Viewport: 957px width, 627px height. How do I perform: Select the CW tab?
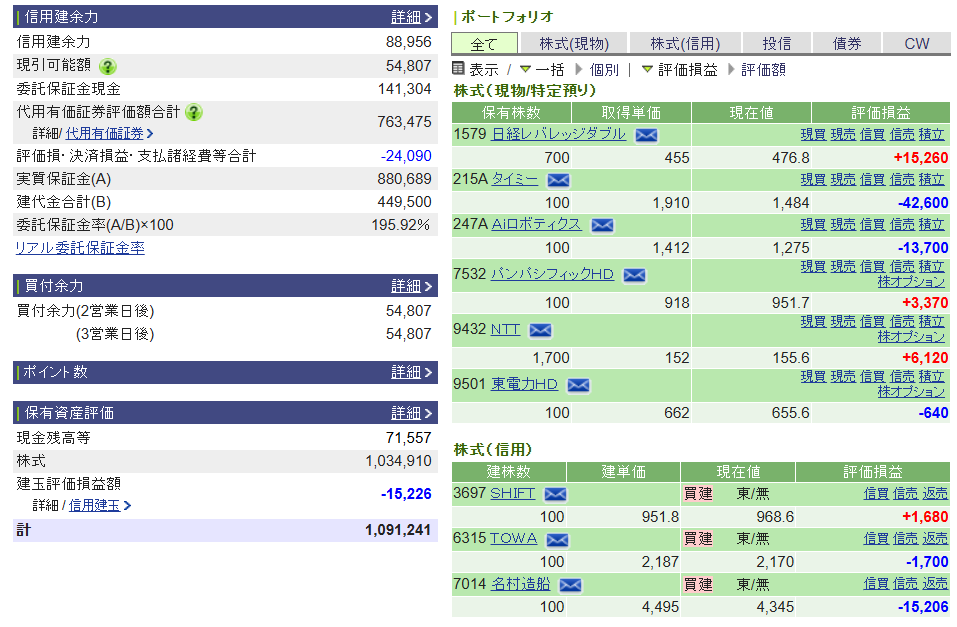(916, 43)
